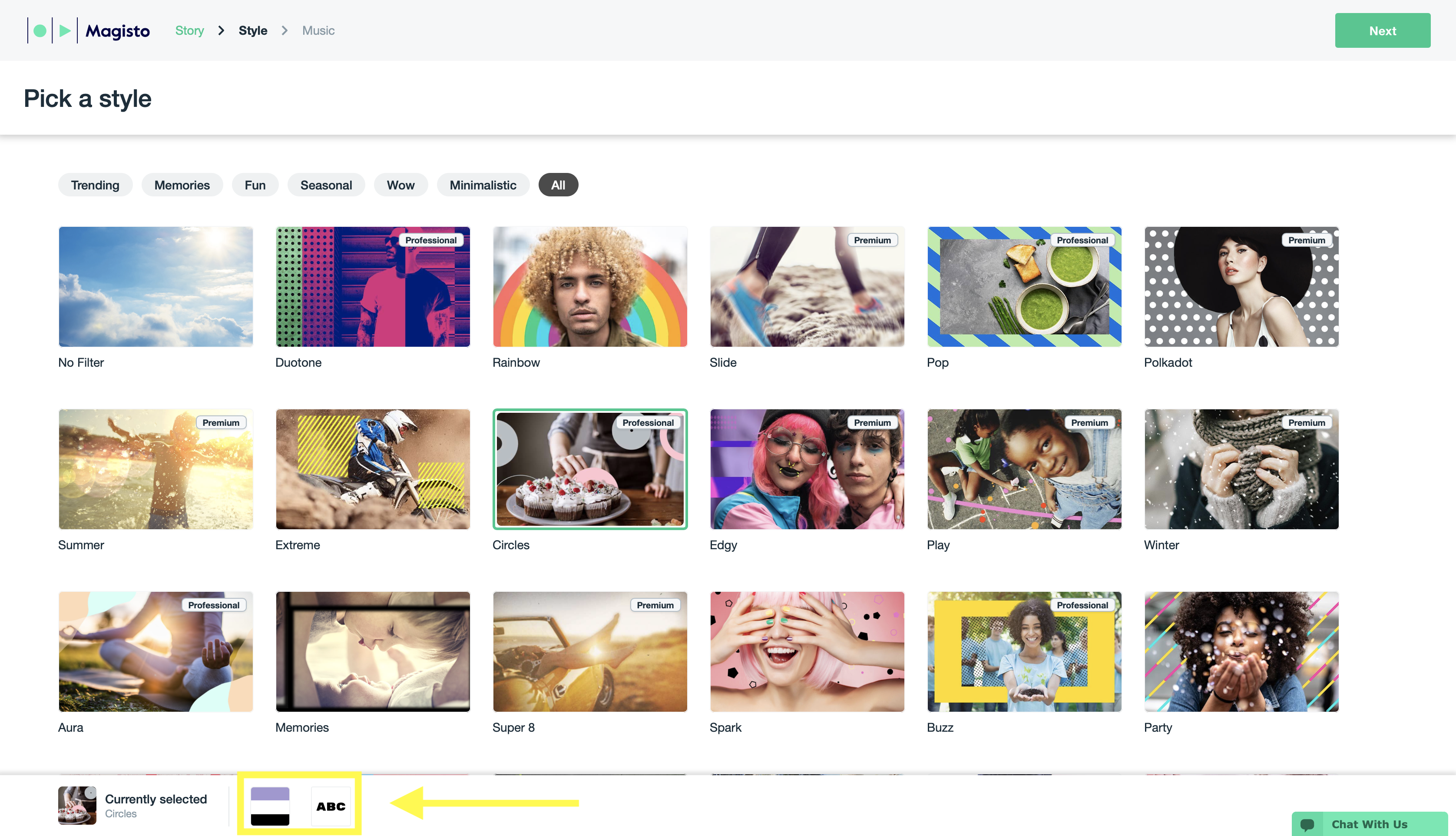The height and width of the screenshot is (836, 1456).
Task: Click the Next button
Action: [x=1383, y=30]
